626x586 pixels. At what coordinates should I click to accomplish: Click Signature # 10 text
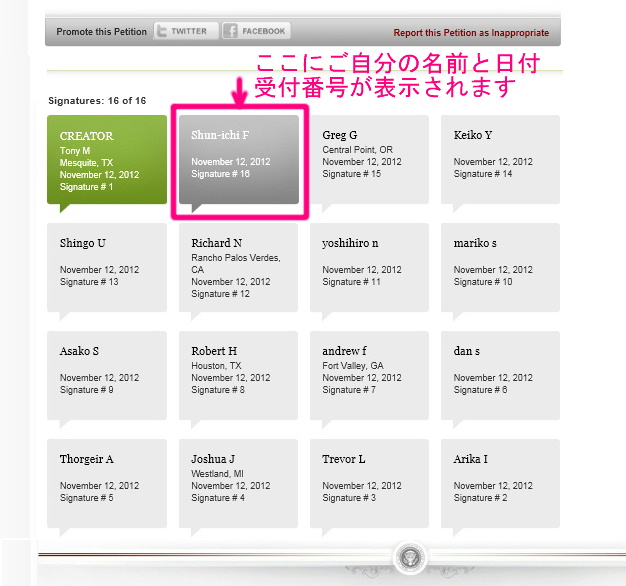(x=483, y=282)
